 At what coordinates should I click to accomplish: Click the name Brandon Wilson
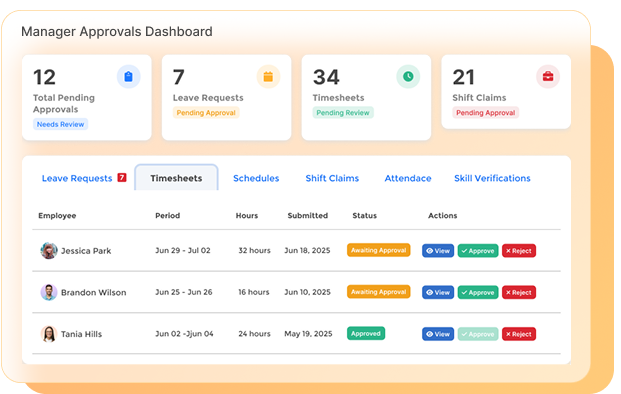pos(93,292)
